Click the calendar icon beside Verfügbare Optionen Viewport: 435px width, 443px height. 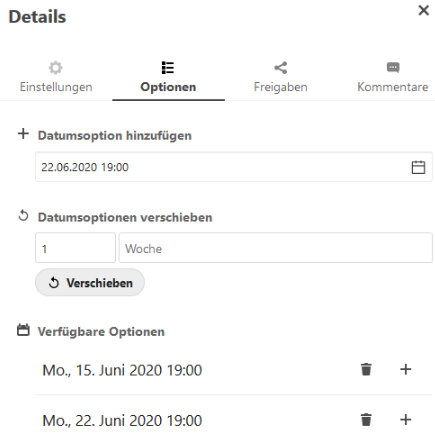point(23,330)
